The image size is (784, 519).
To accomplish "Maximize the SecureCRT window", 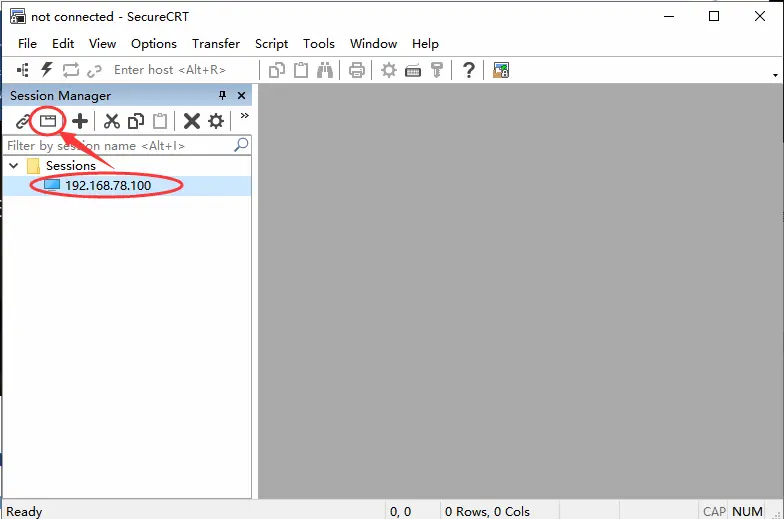I will pyautogui.click(x=714, y=16).
